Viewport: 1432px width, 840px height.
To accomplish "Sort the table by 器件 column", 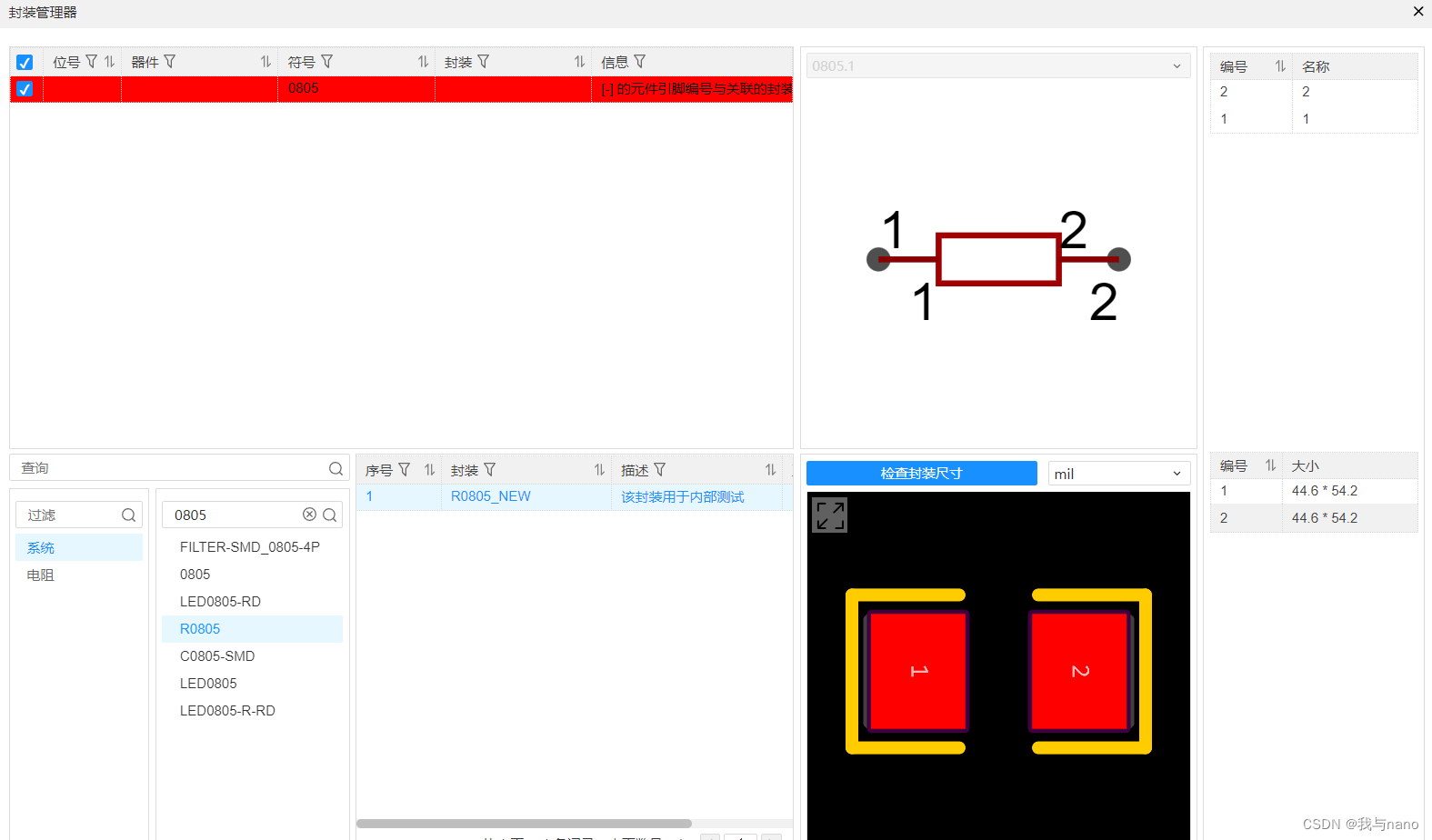I will pyautogui.click(x=265, y=62).
